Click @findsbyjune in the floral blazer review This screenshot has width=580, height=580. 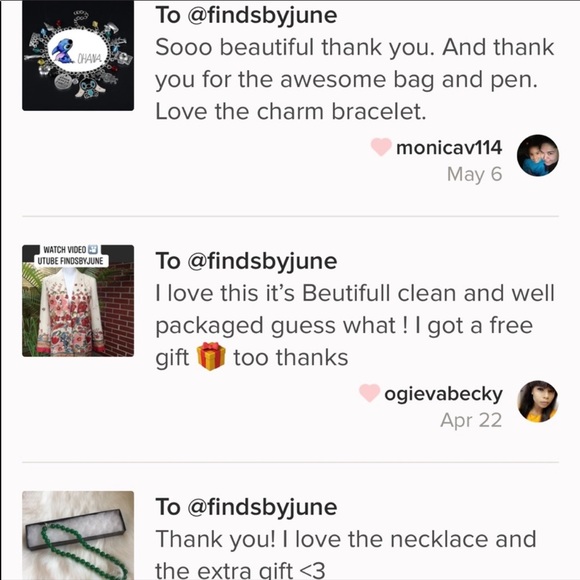tap(263, 261)
